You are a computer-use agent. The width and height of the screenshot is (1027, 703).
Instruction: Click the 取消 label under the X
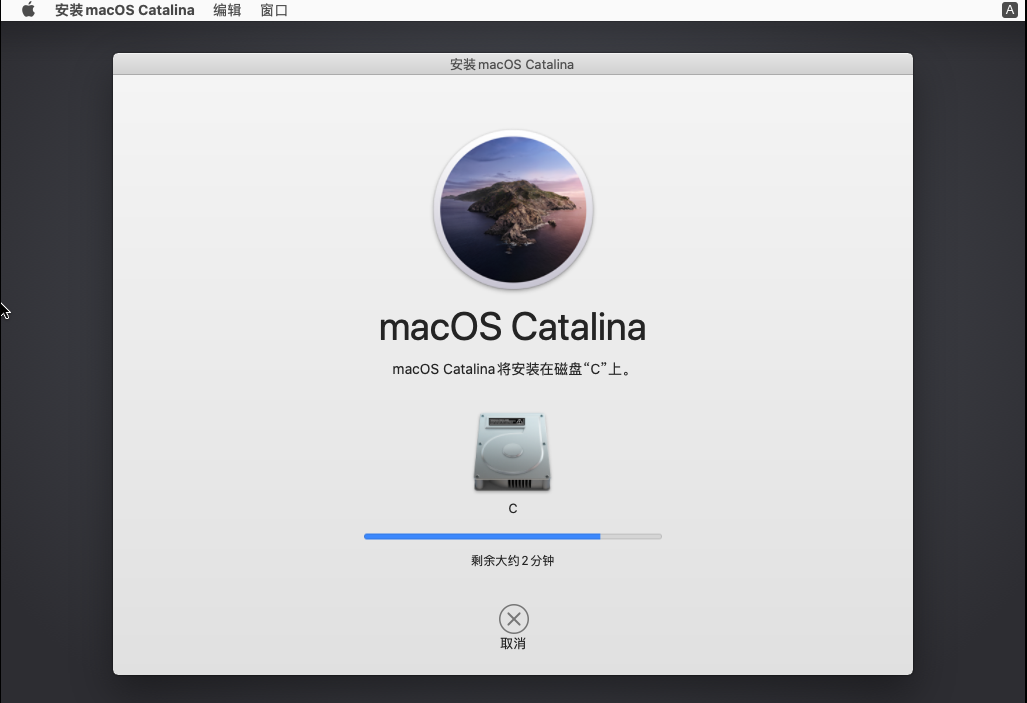[x=513, y=643]
